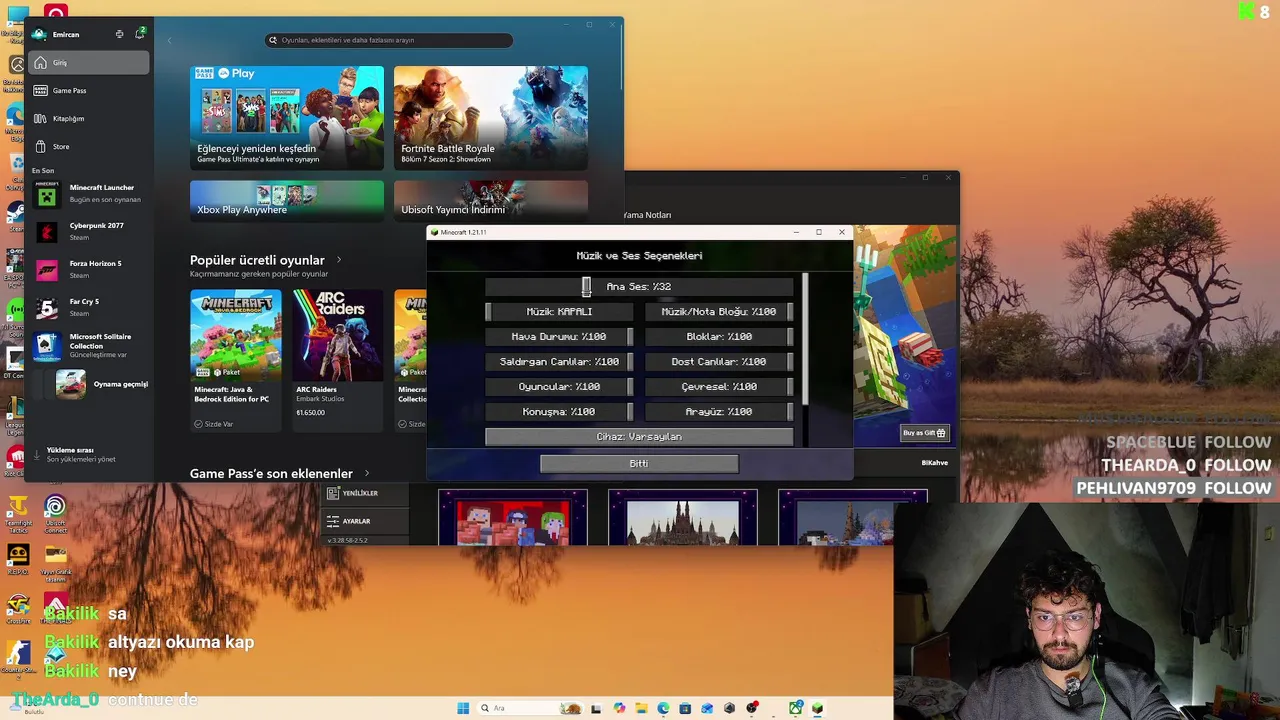1280x720 pixels.
Task: Open the ARC Raiders game card
Action: coord(337,360)
